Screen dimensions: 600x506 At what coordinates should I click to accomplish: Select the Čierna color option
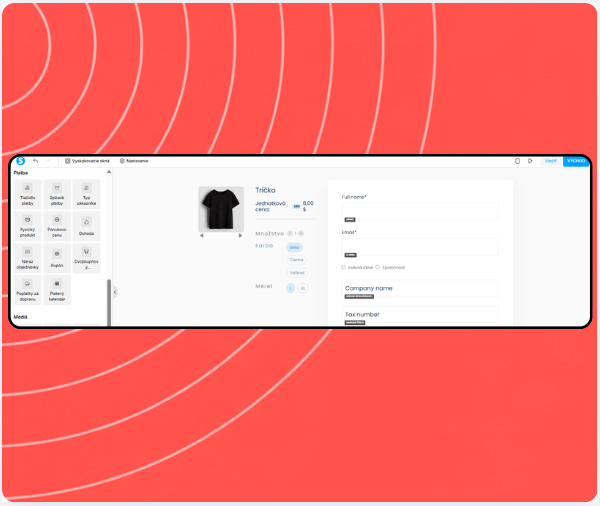coord(296,260)
